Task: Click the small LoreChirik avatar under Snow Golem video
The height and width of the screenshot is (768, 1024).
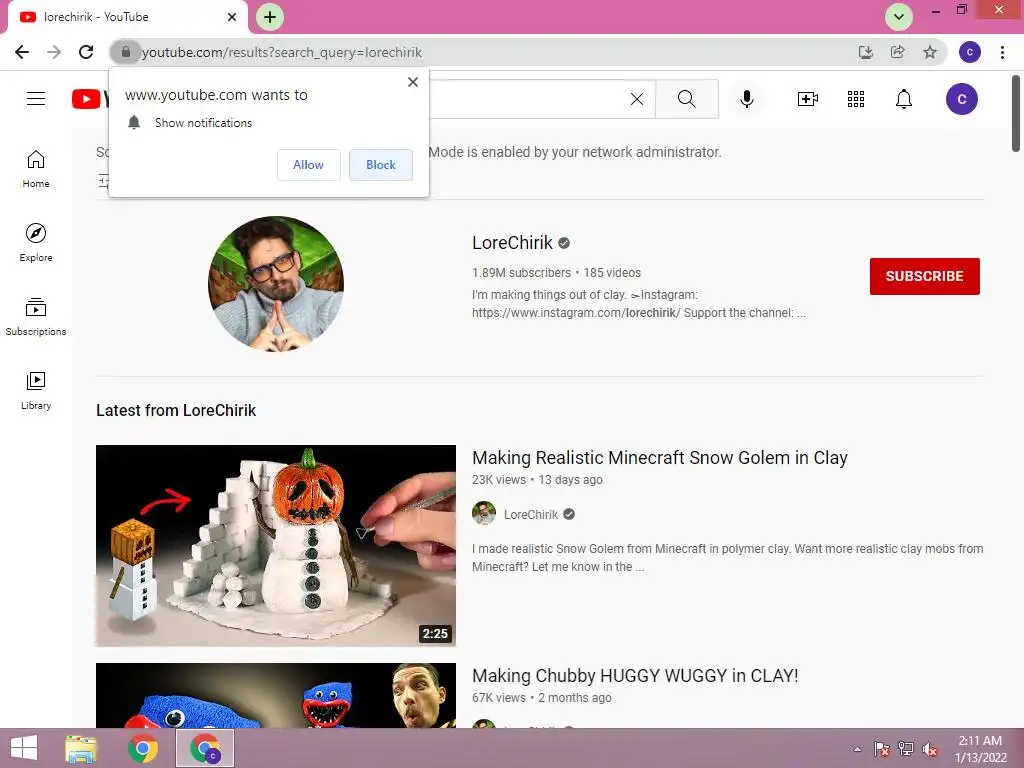Action: (484, 514)
